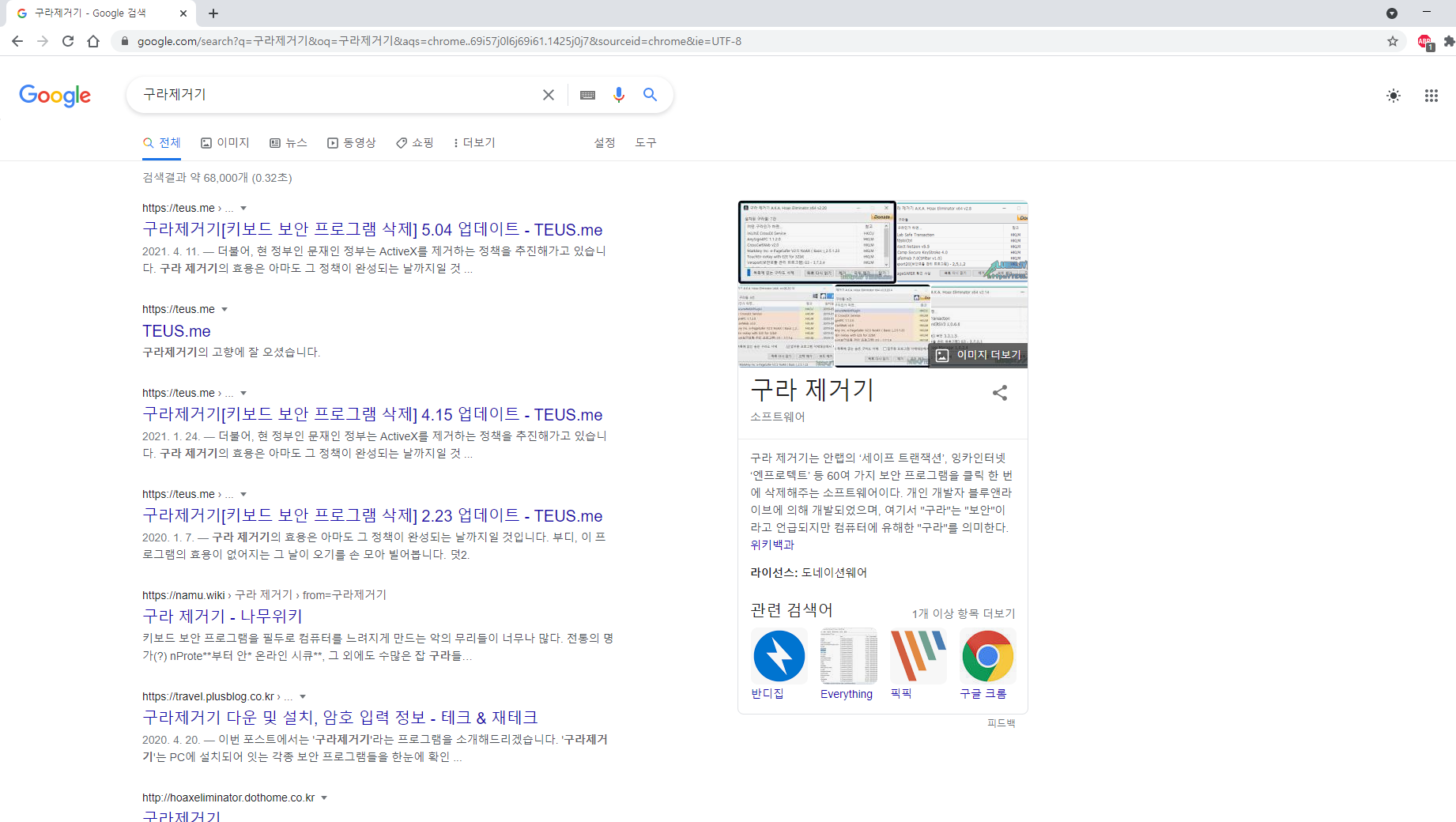Select the 전체 search tab
1456x822 pixels.
pos(162,143)
